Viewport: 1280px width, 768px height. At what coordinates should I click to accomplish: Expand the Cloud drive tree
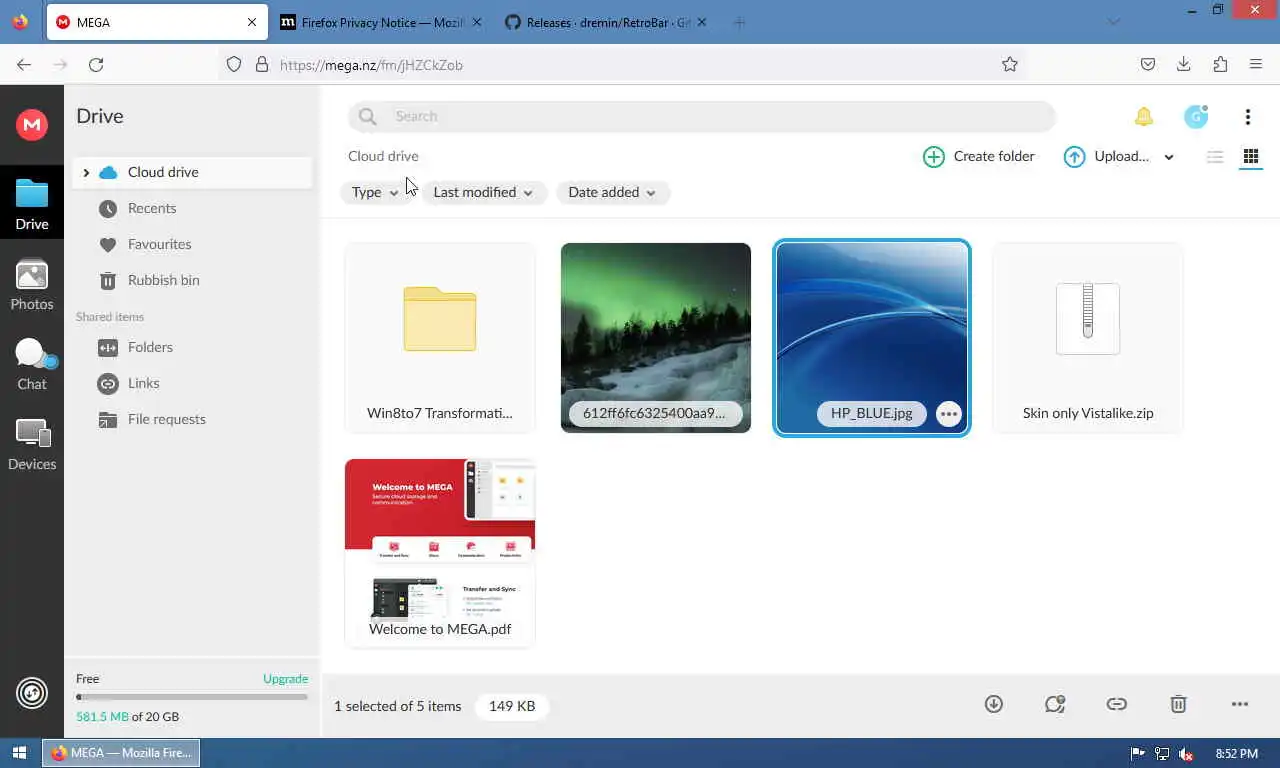tap(86, 173)
